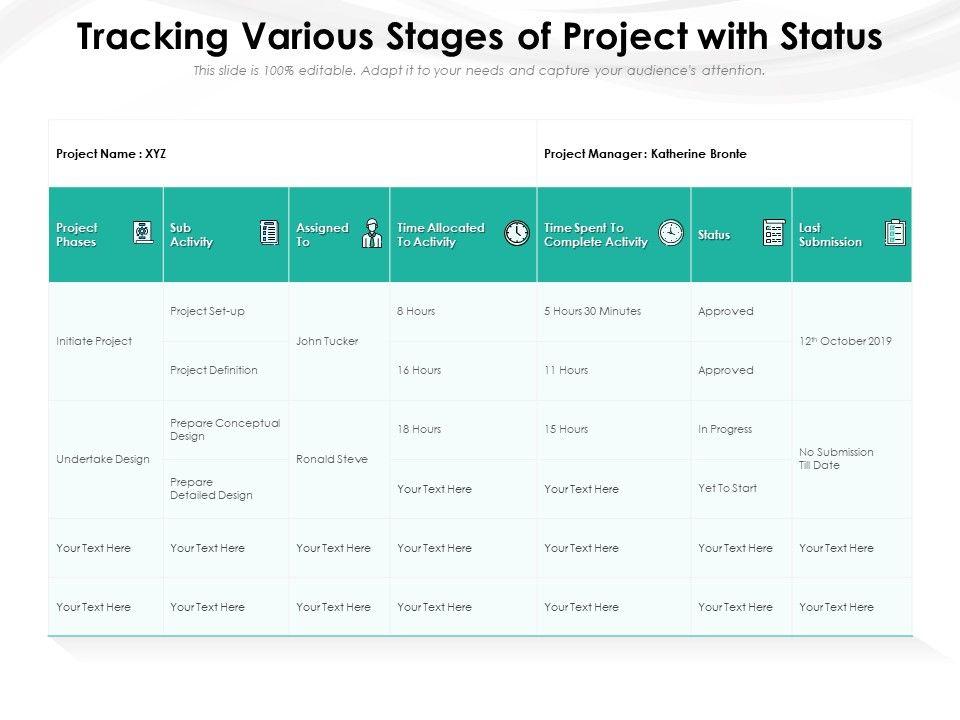The image size is (960, 720).
Task: Select the slide title text
Action: point(479,38)
